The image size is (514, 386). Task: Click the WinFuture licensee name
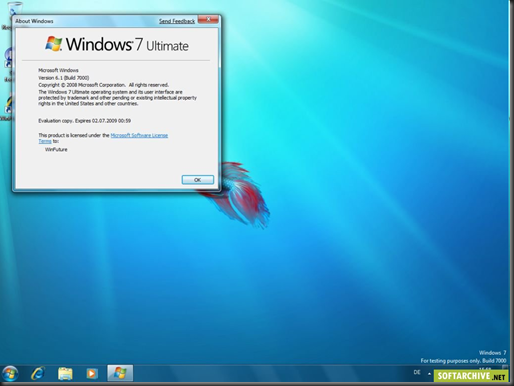coord(56,150)
